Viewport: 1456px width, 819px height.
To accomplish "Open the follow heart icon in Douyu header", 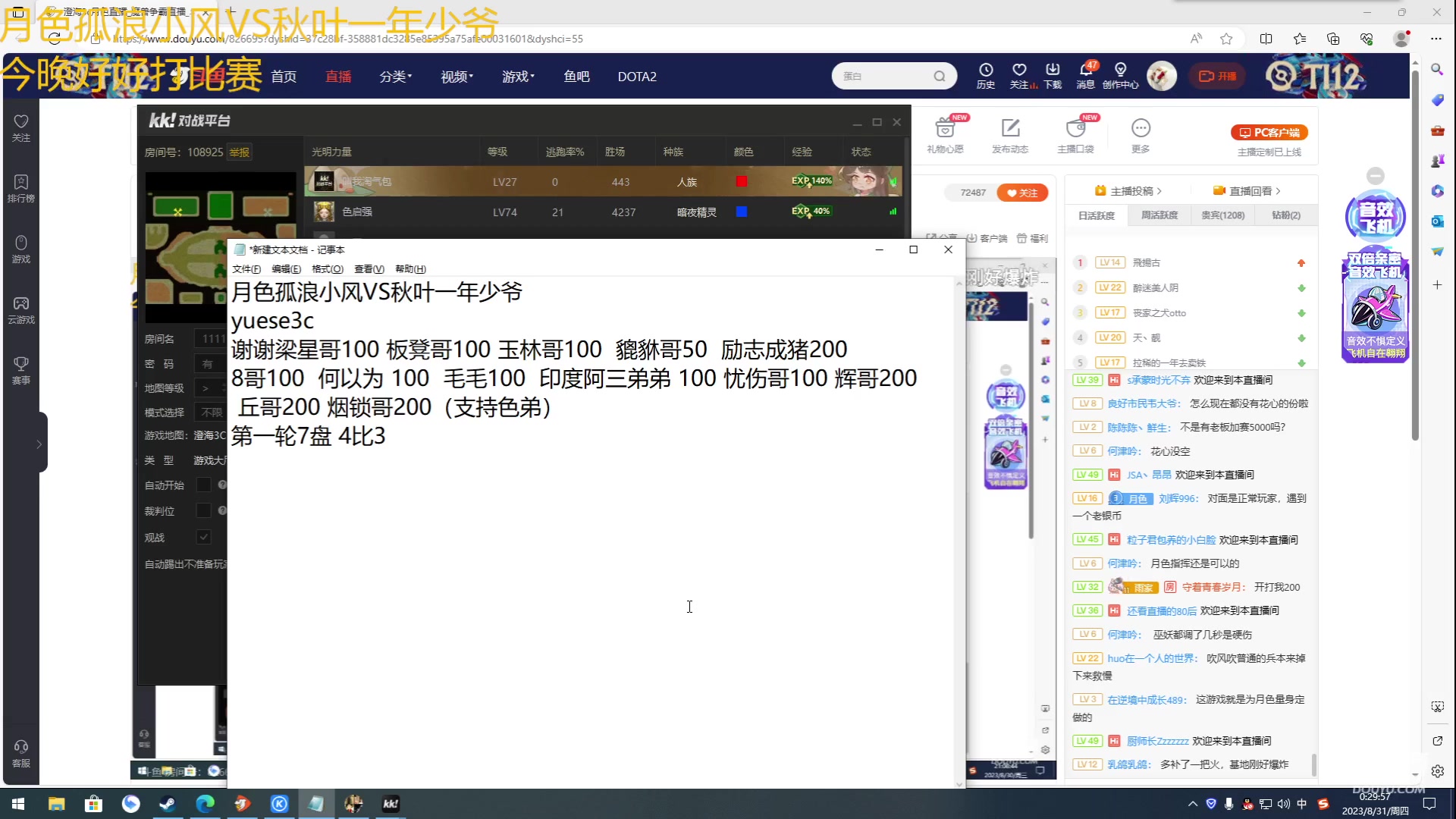I will tap(1020, 75).
